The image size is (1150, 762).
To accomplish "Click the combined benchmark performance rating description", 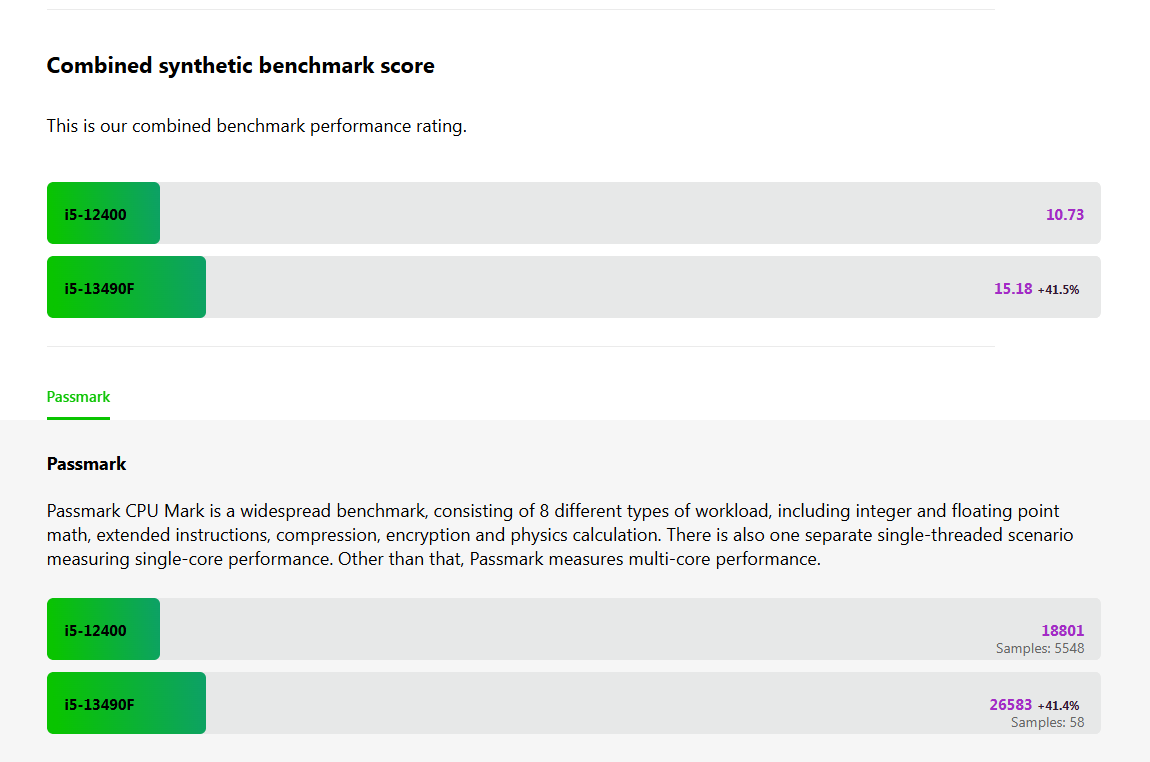I will click(256, 126).
